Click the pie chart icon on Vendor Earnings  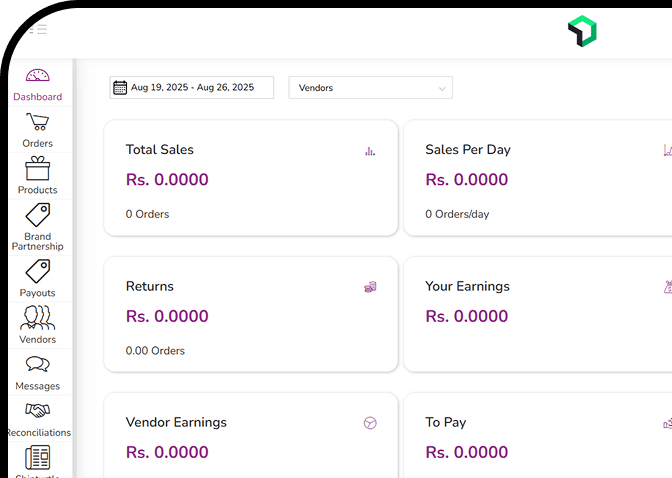(x=370, y=423)
